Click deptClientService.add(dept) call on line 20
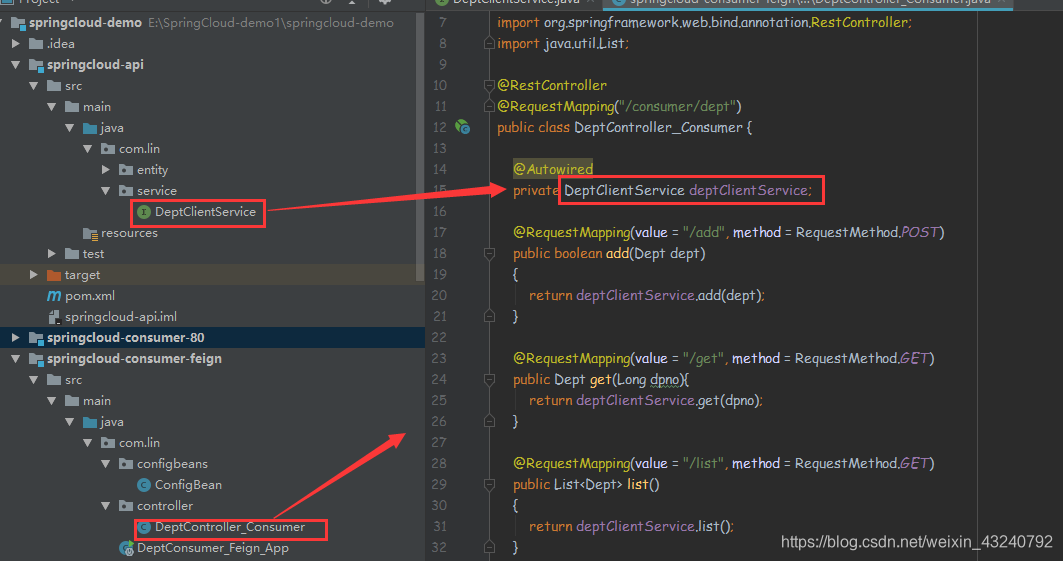Screen dimensions: 1063x561 [x=670, y=295]
